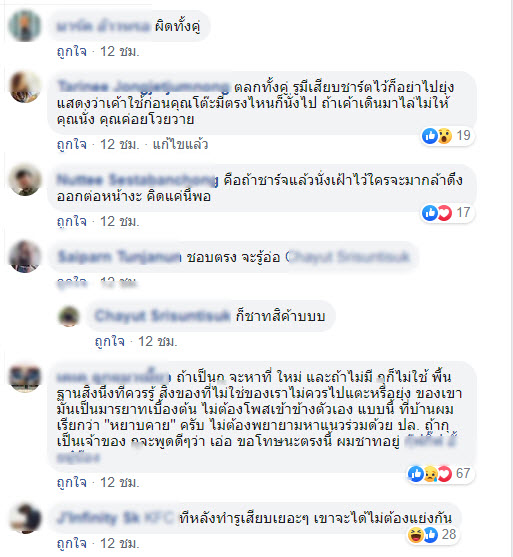The image size is (513, 557).
Task: Click the laughing emoji on the 28-reaction comment
Action: click(416, 535)
